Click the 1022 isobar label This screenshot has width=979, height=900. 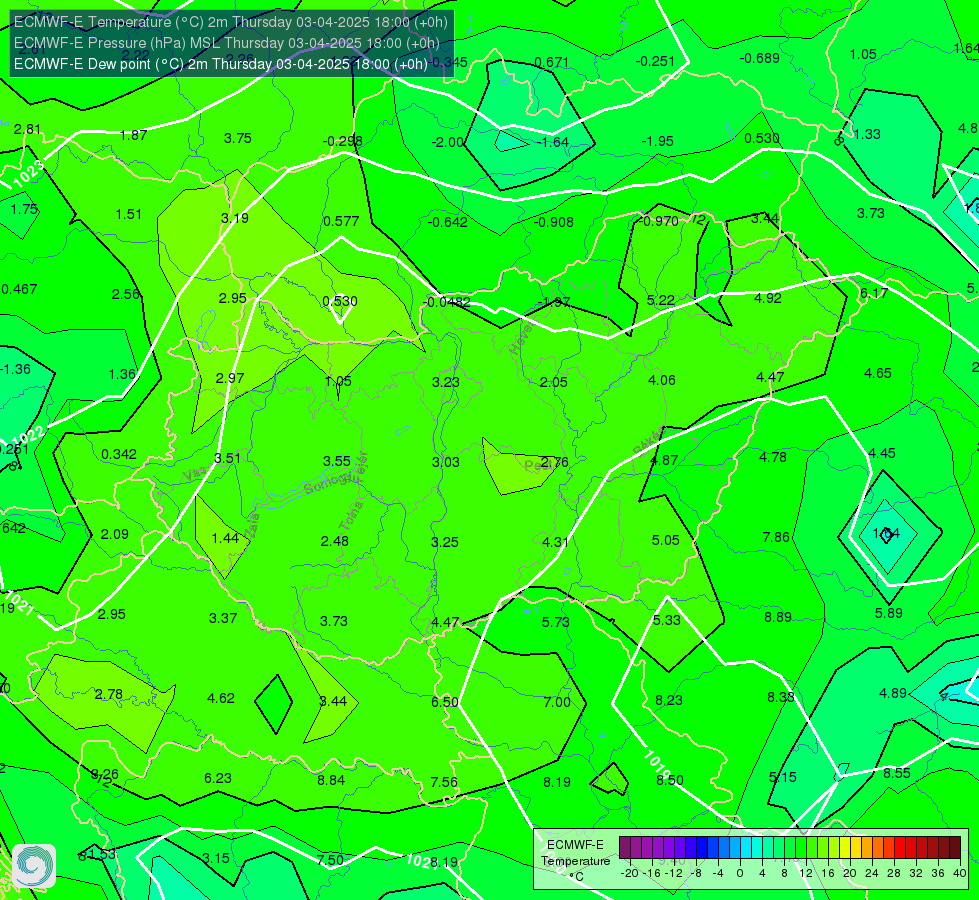click(28, 435)
